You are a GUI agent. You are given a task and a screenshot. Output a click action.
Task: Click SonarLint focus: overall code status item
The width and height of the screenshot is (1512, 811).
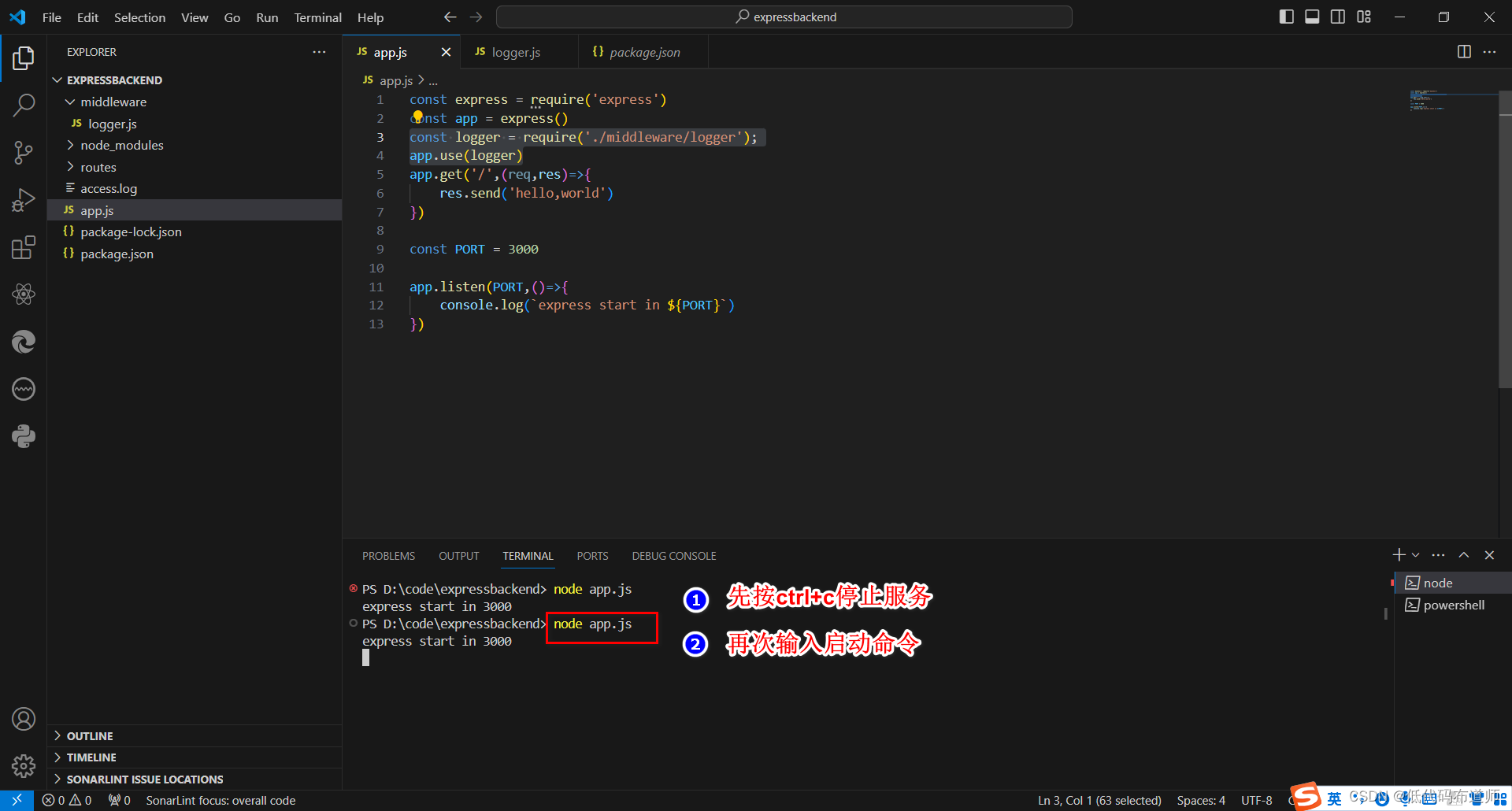(220, 801)
